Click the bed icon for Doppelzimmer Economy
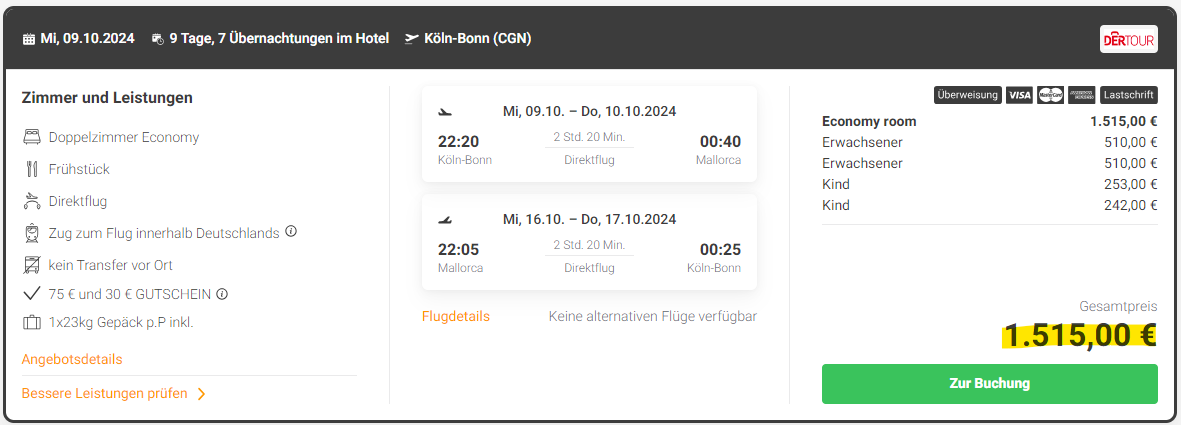Image resolution: width=1181 pixels, height=425 pixels. tap(32, 137)
